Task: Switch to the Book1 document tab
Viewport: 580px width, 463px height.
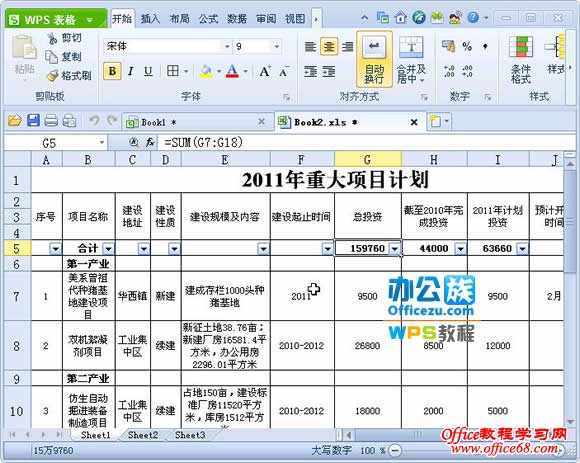Action: 198,122
